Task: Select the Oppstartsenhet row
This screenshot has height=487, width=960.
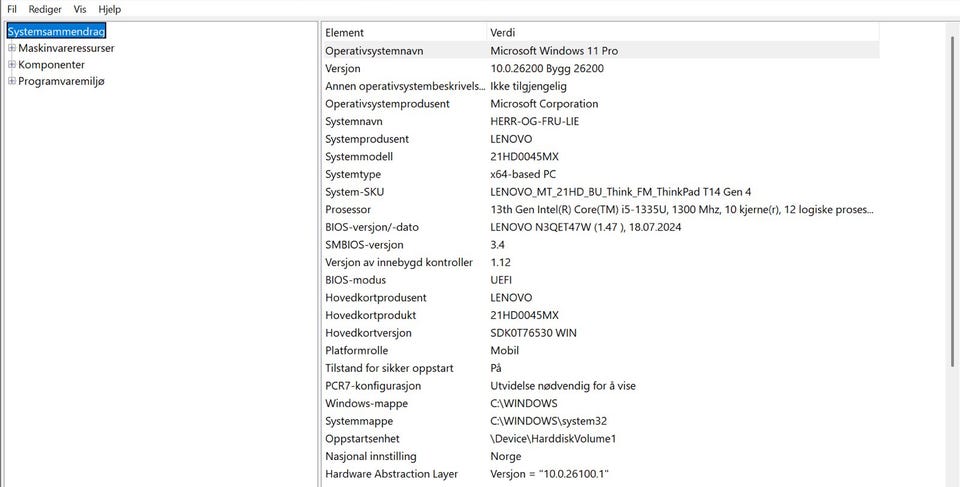Action: point(601,439)
